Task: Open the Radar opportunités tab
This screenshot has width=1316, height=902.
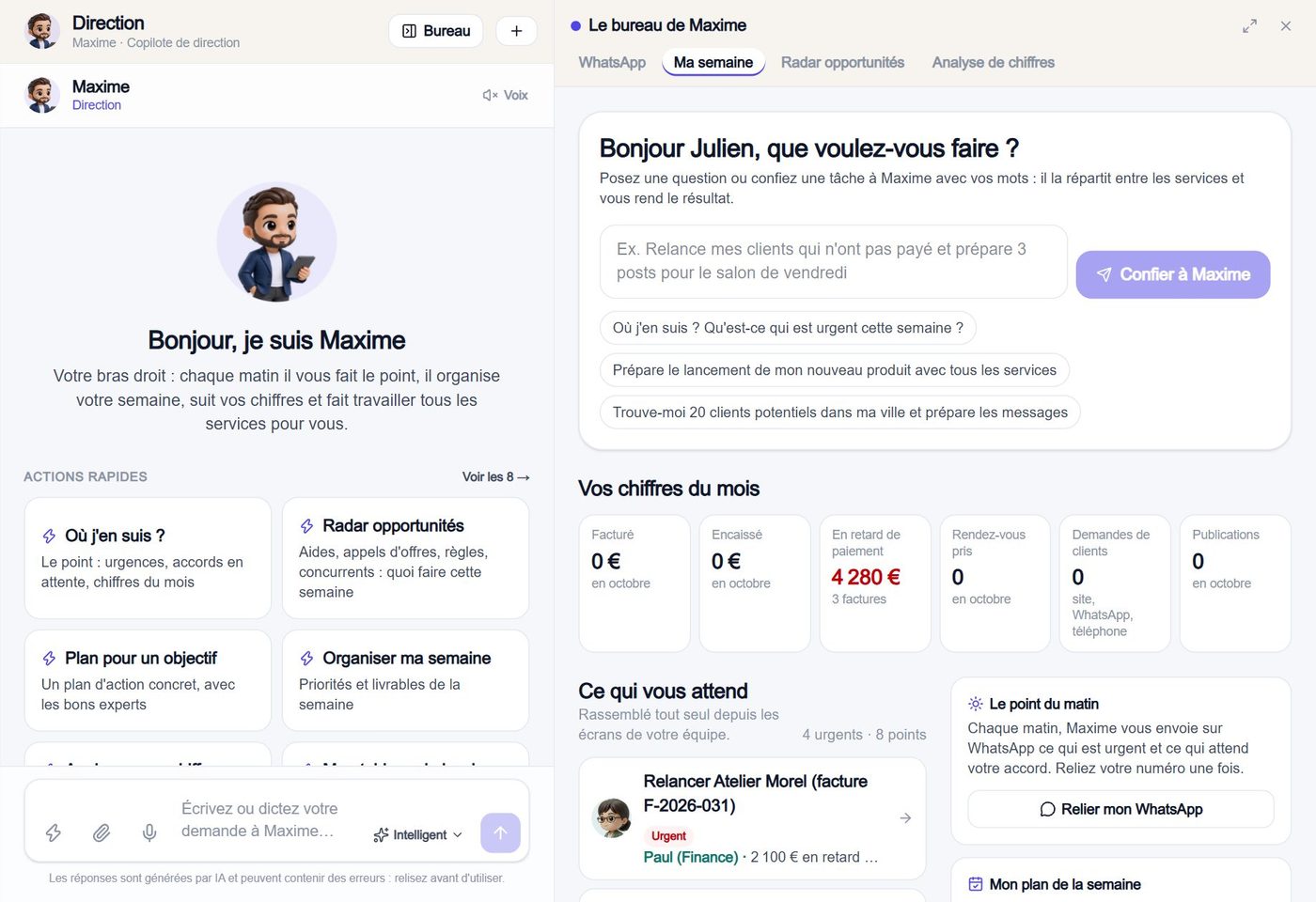Action: point(842,62)
